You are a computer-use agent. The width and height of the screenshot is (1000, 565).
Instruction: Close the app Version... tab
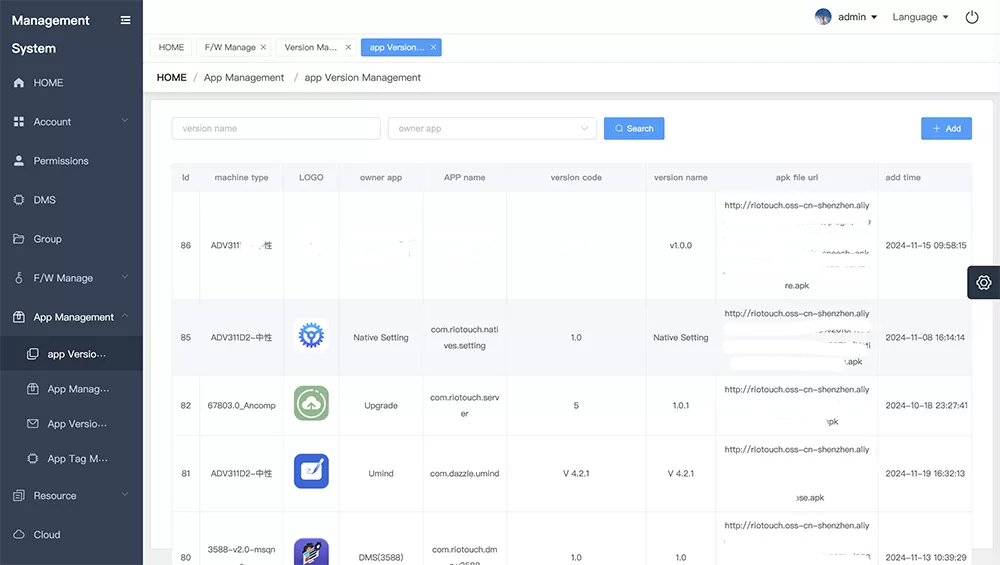click(434, 47)
